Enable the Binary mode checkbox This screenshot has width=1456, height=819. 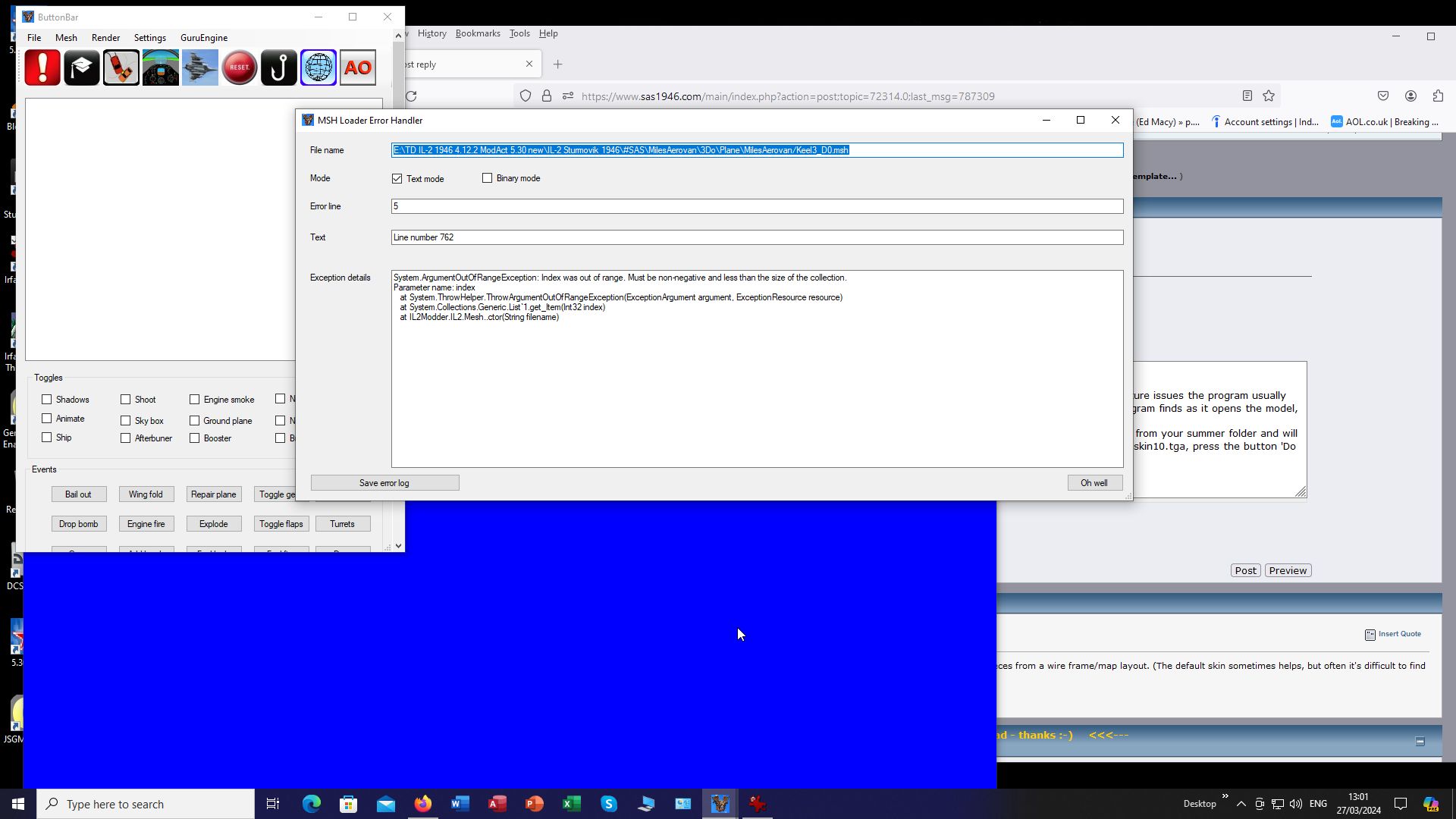point(488,178)
